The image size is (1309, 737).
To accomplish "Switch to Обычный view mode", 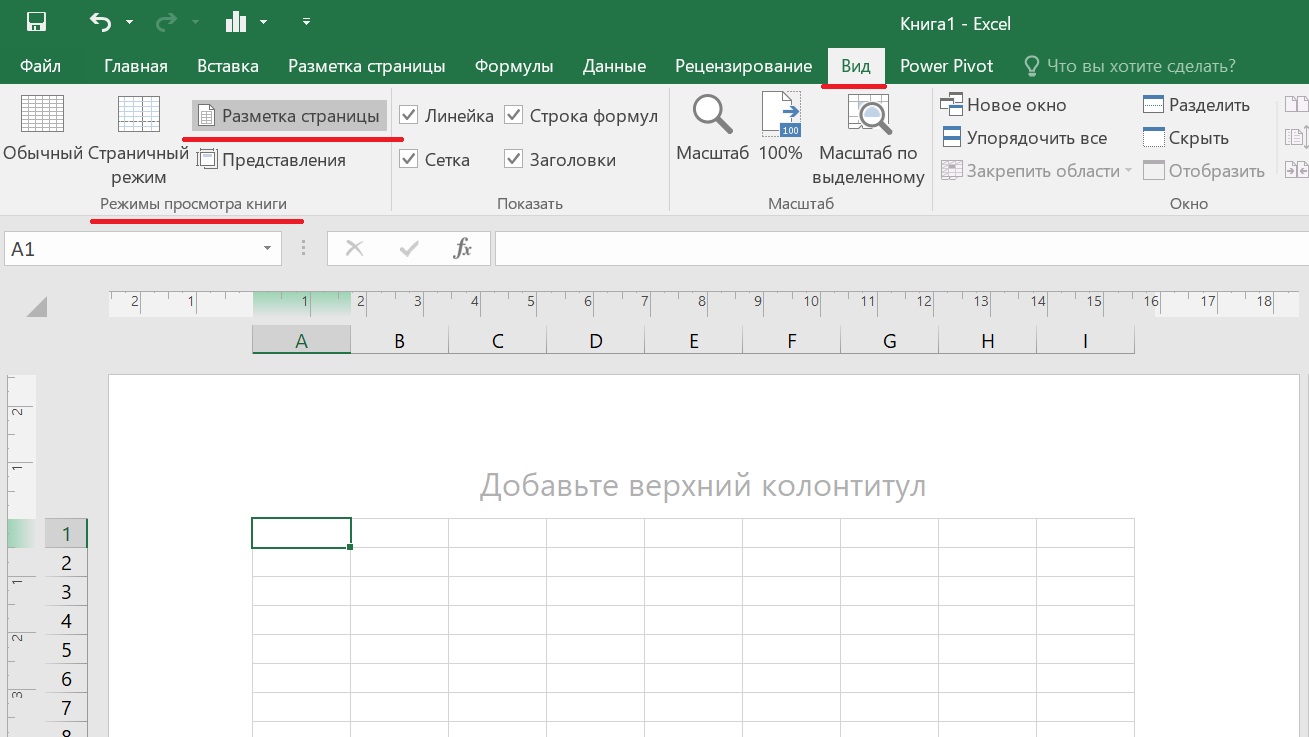I will (42, 130).
